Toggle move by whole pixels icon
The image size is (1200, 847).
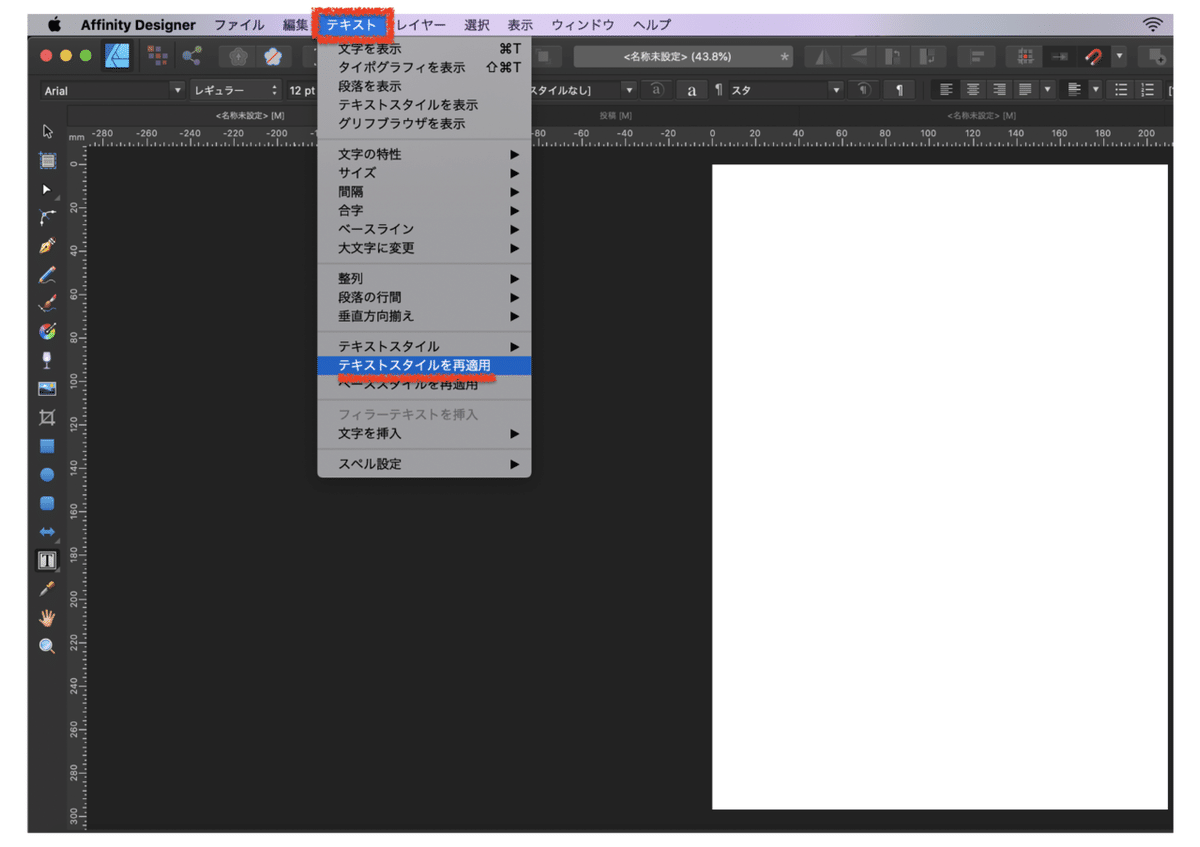click(1059, 57)
